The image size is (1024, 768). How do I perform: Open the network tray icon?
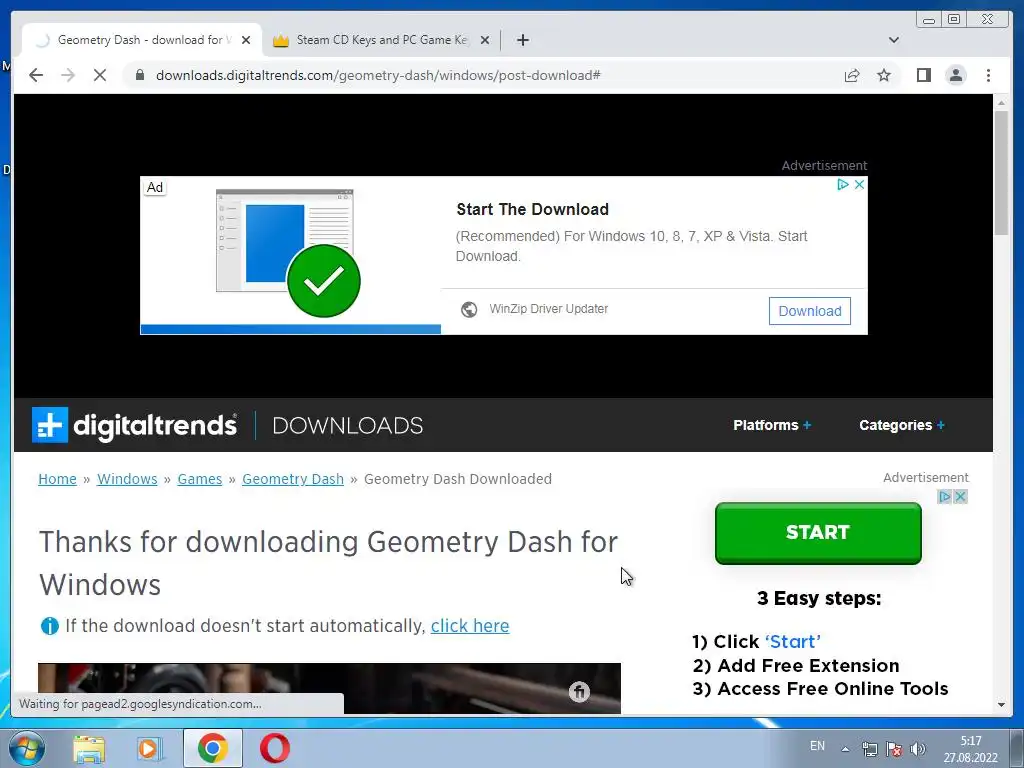coord(869,749)
